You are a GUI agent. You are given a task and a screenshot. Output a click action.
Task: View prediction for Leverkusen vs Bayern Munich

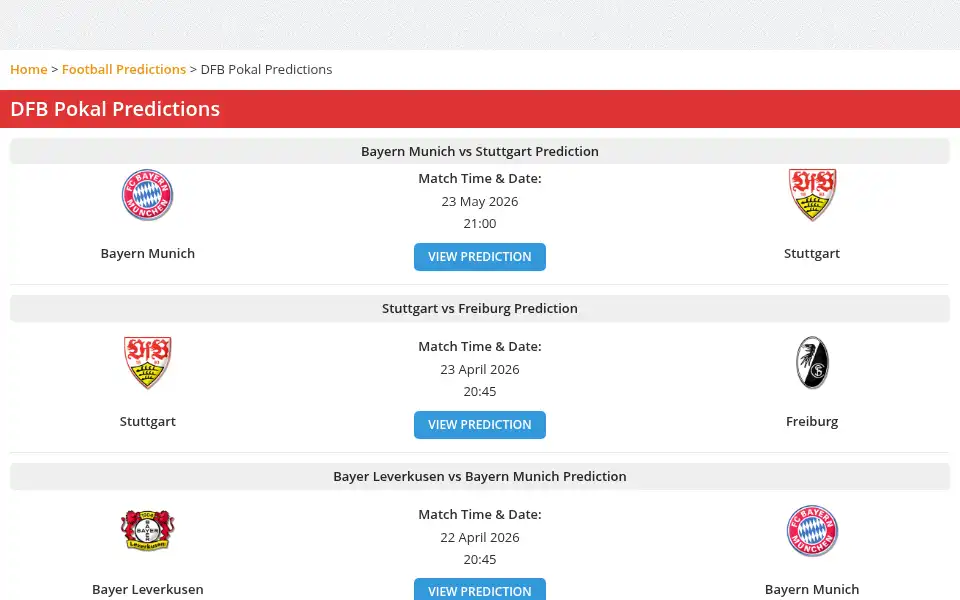click(479, 589)
